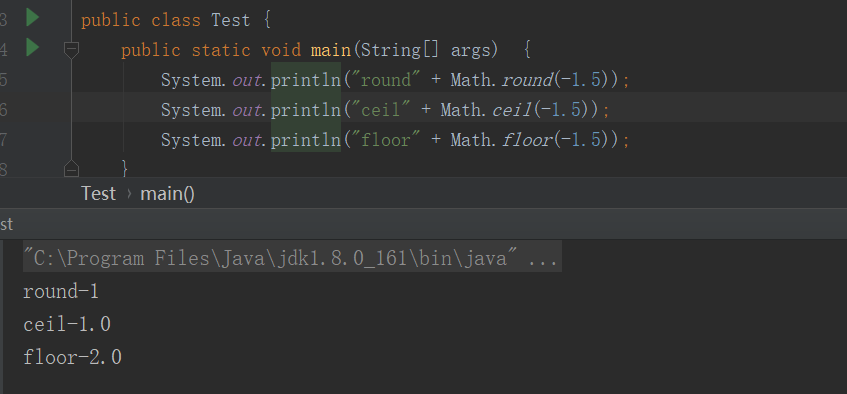Click the ceil method in Math.ceil call
This screenshot has height=394, width=847.
(x=512, y=111)
